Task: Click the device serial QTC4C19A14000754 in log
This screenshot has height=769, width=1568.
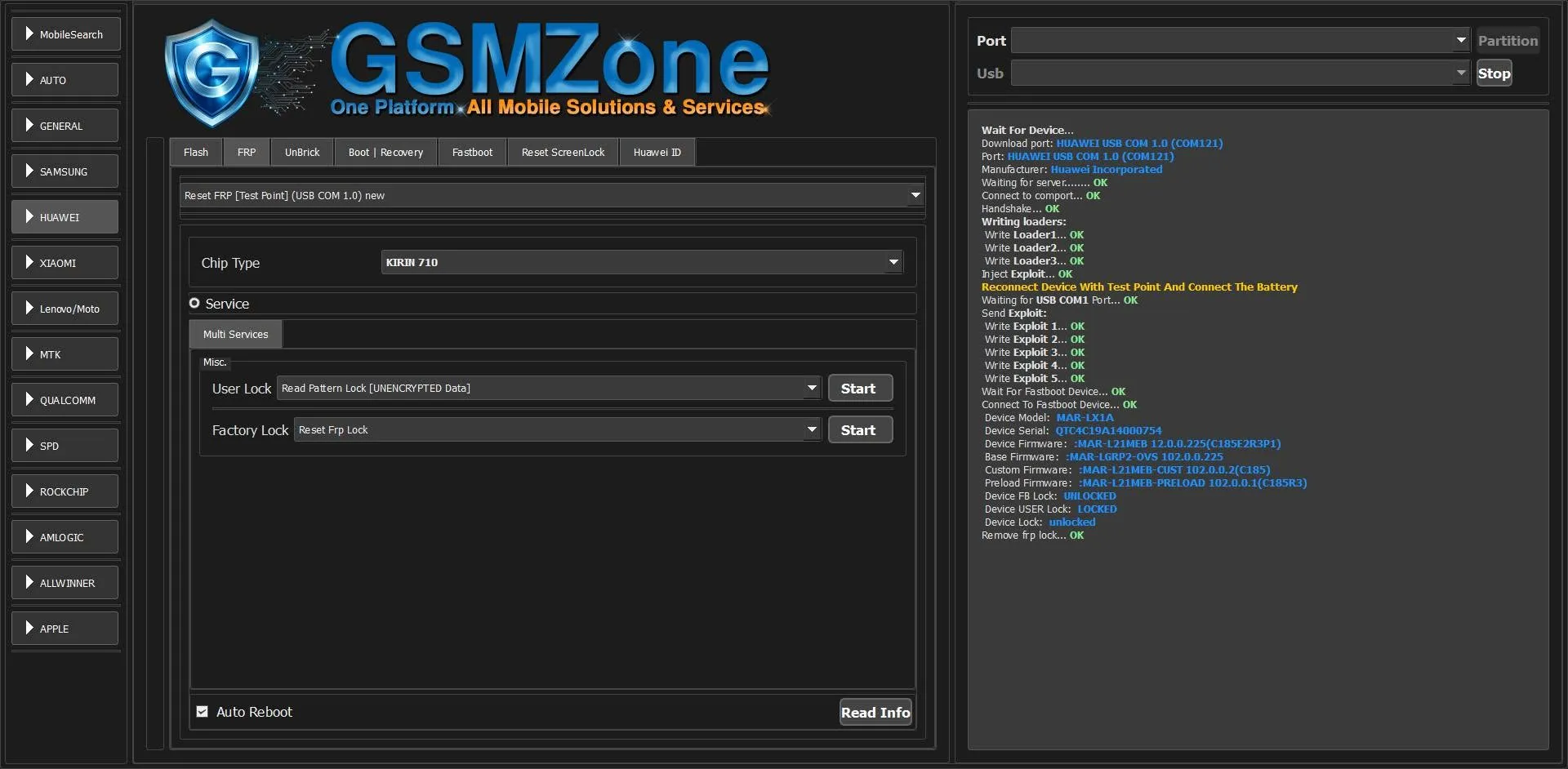Action: pyautogui.click(x=1108, y=431)
